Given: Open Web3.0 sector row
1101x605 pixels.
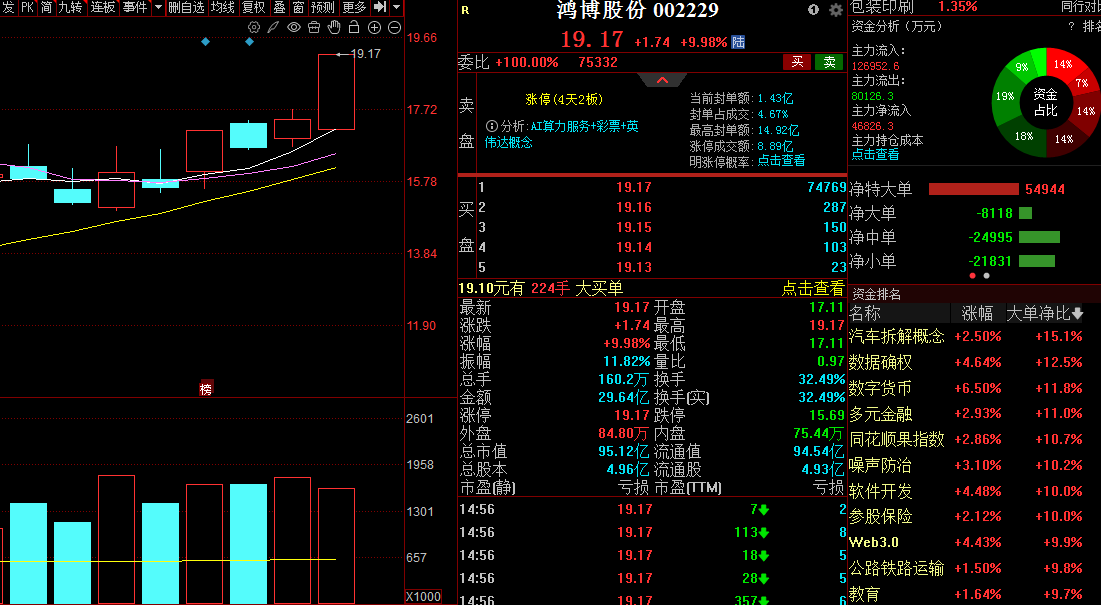Looking at the screenshot, I should point(974,543).
